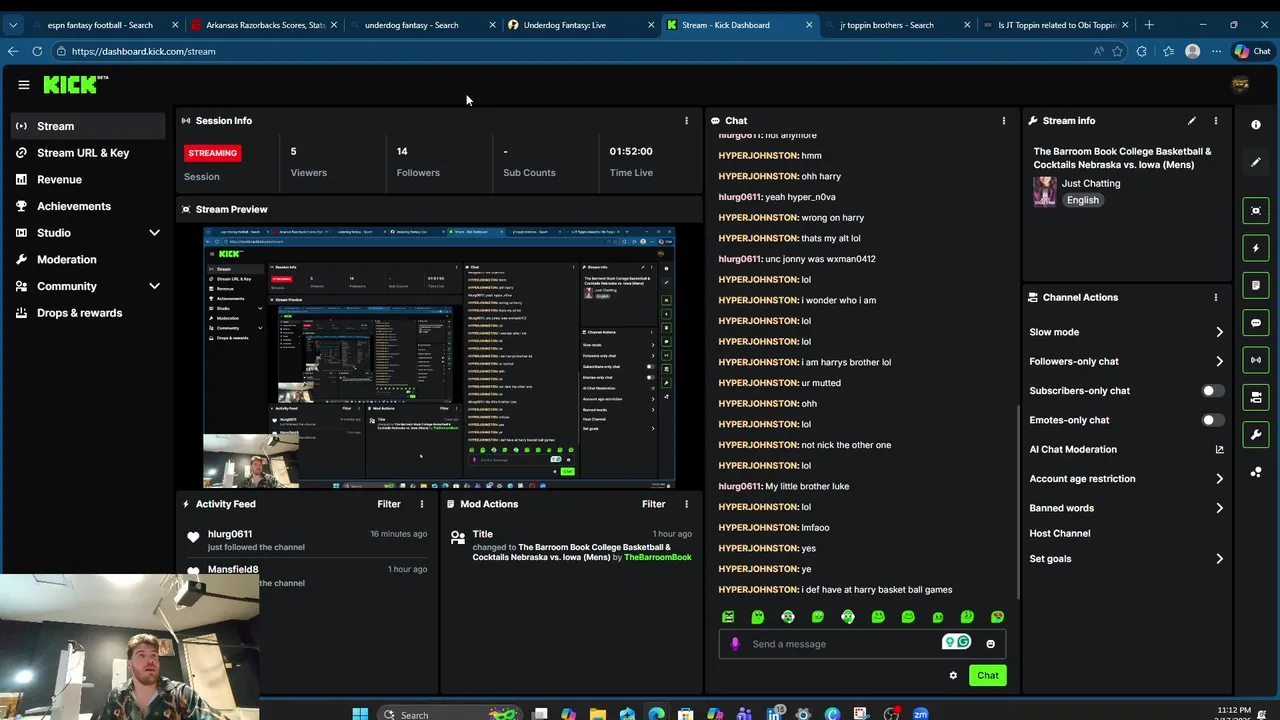Click the Just Chatting category

point(1091,183)
